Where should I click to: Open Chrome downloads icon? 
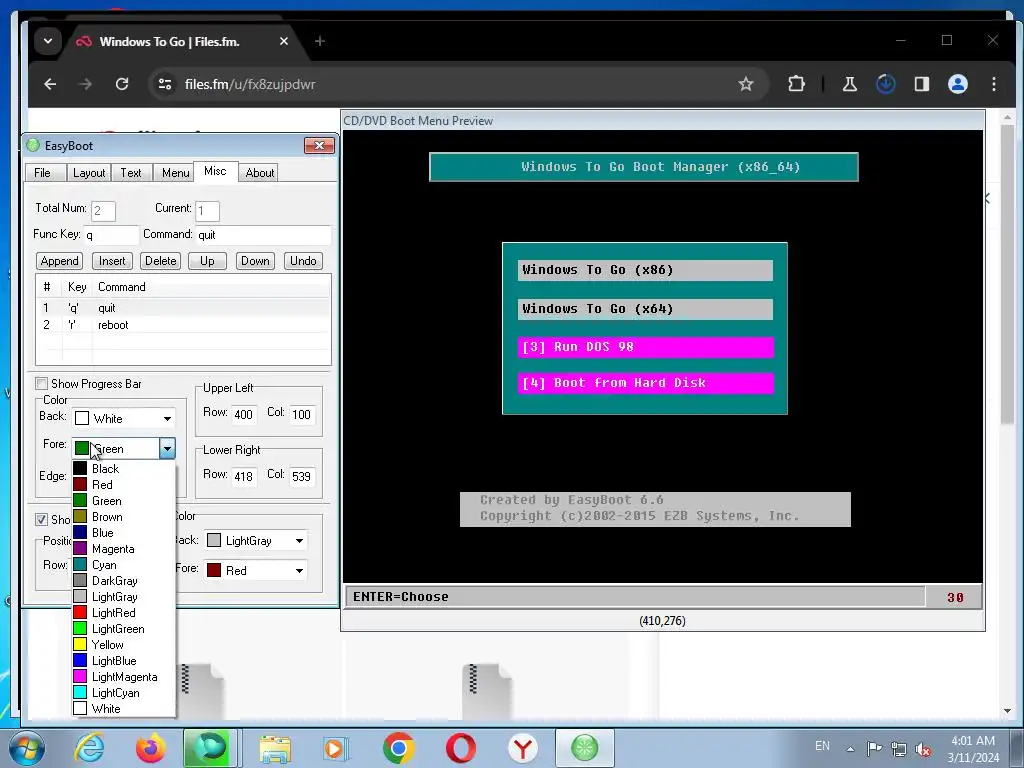[886, 84]
